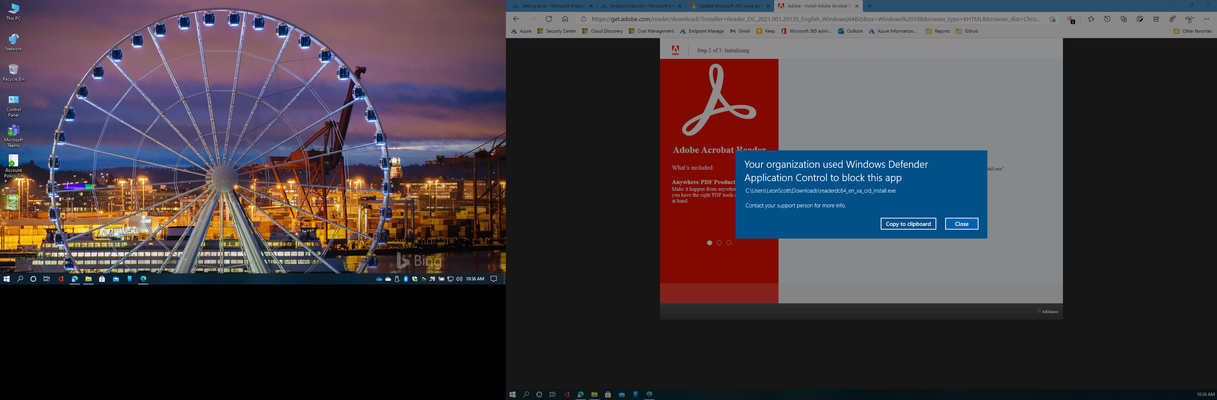Open Task View on right taskbar

pyautogui.click(x=552, y=394)
